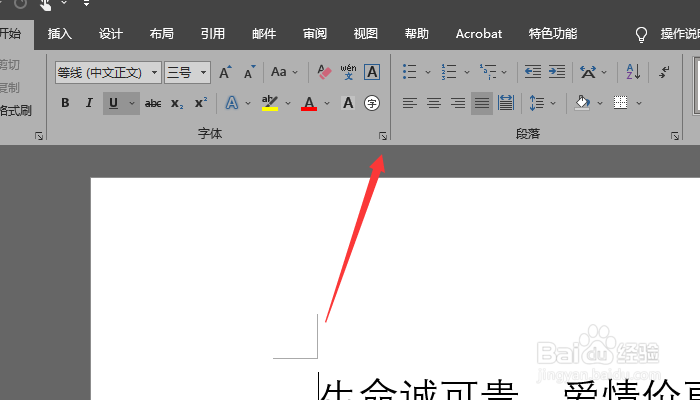Click the lightbulb Tell Me icon
The image size is (700, 400).
coord(641,34)
